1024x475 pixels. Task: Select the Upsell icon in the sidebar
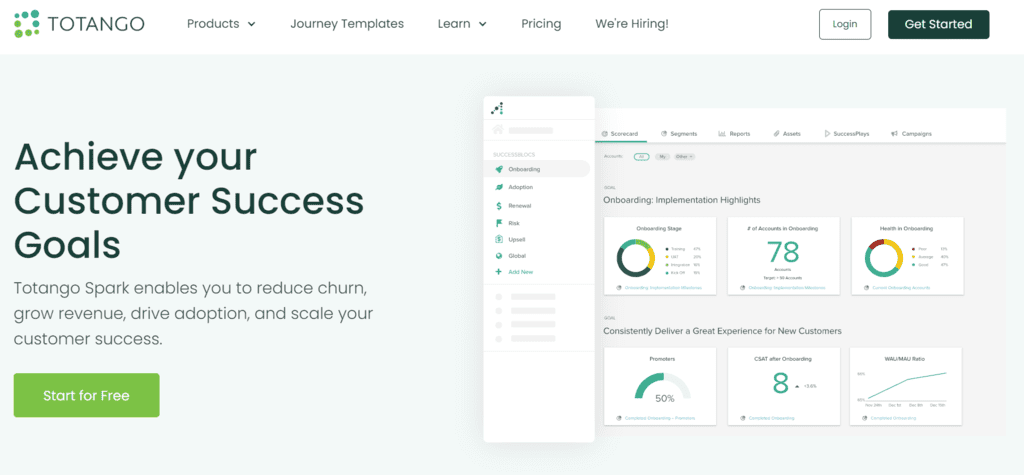499,239
